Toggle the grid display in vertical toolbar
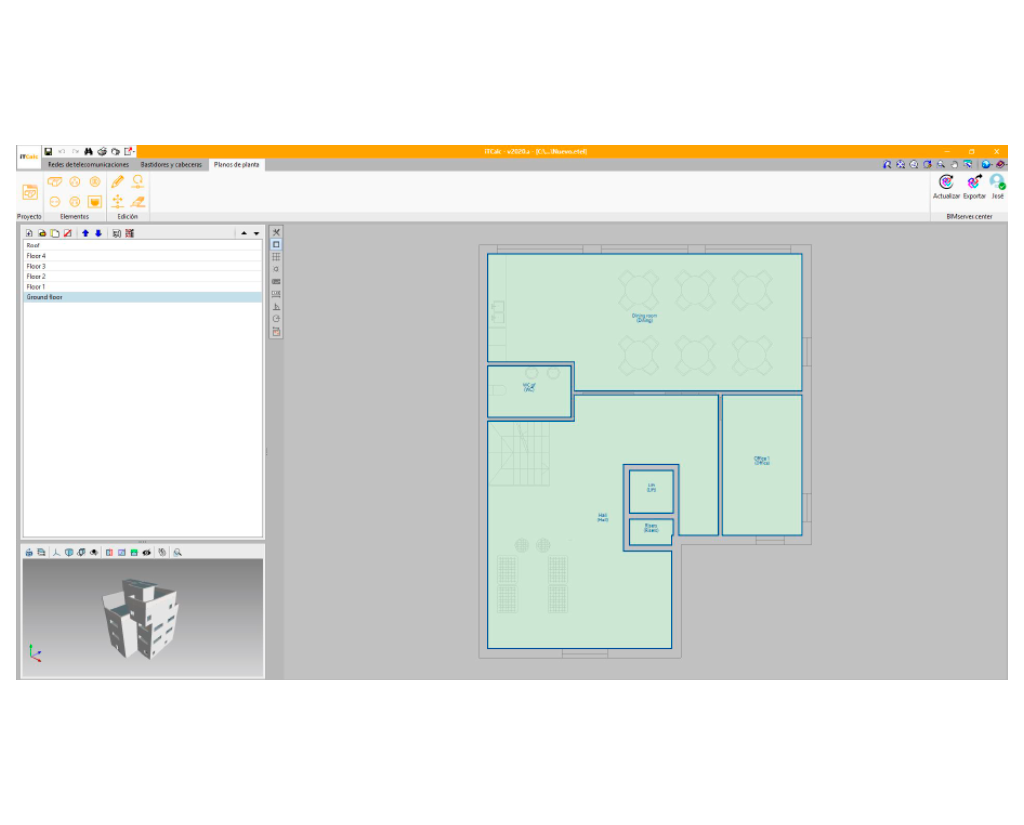This screenshot has height=825, width=1024. (x=276, y=257)
